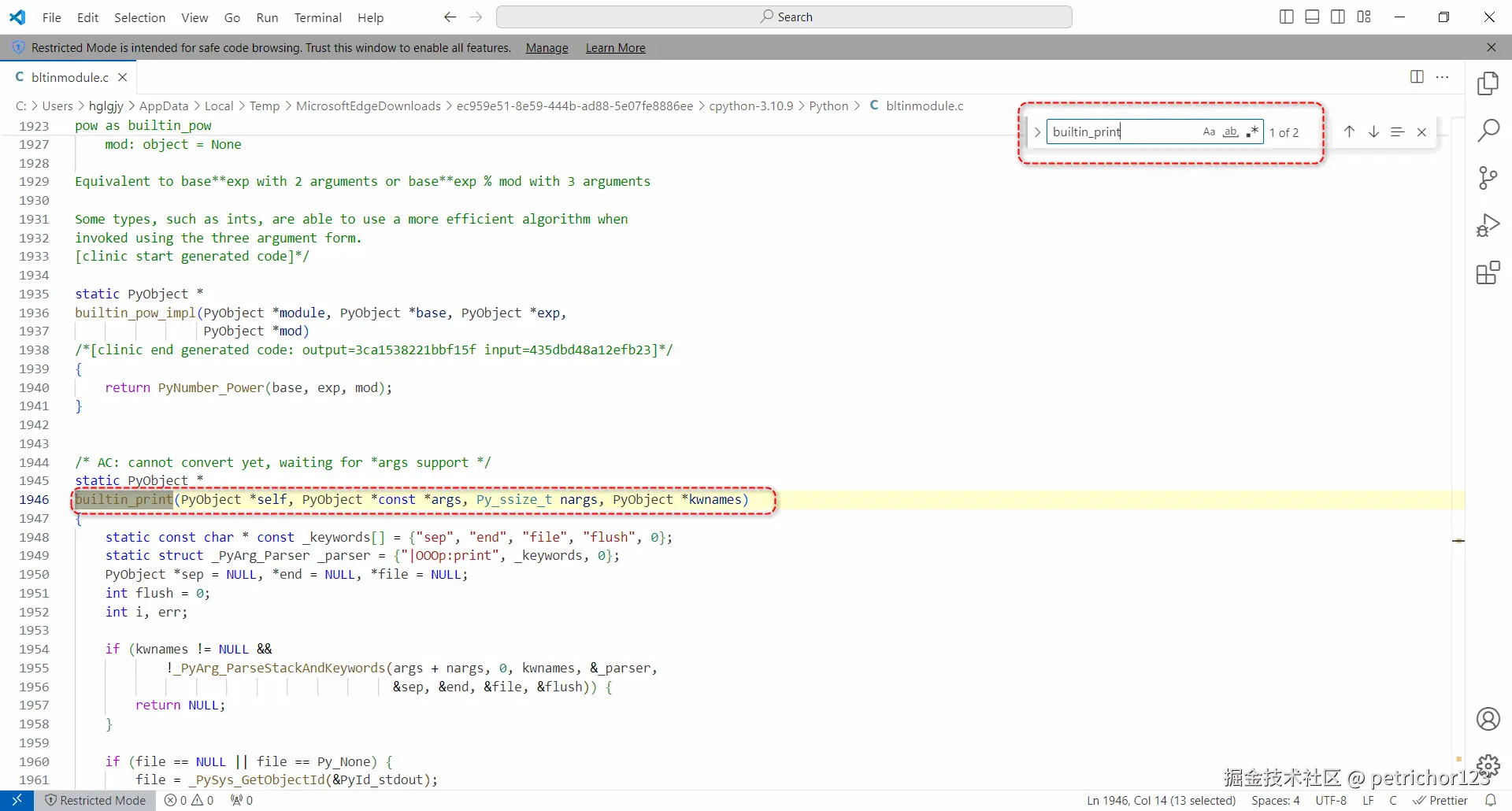Open ports forwarded indicator in status bar
Viewport: 1512px width, 811px height.
coord(242,800)
